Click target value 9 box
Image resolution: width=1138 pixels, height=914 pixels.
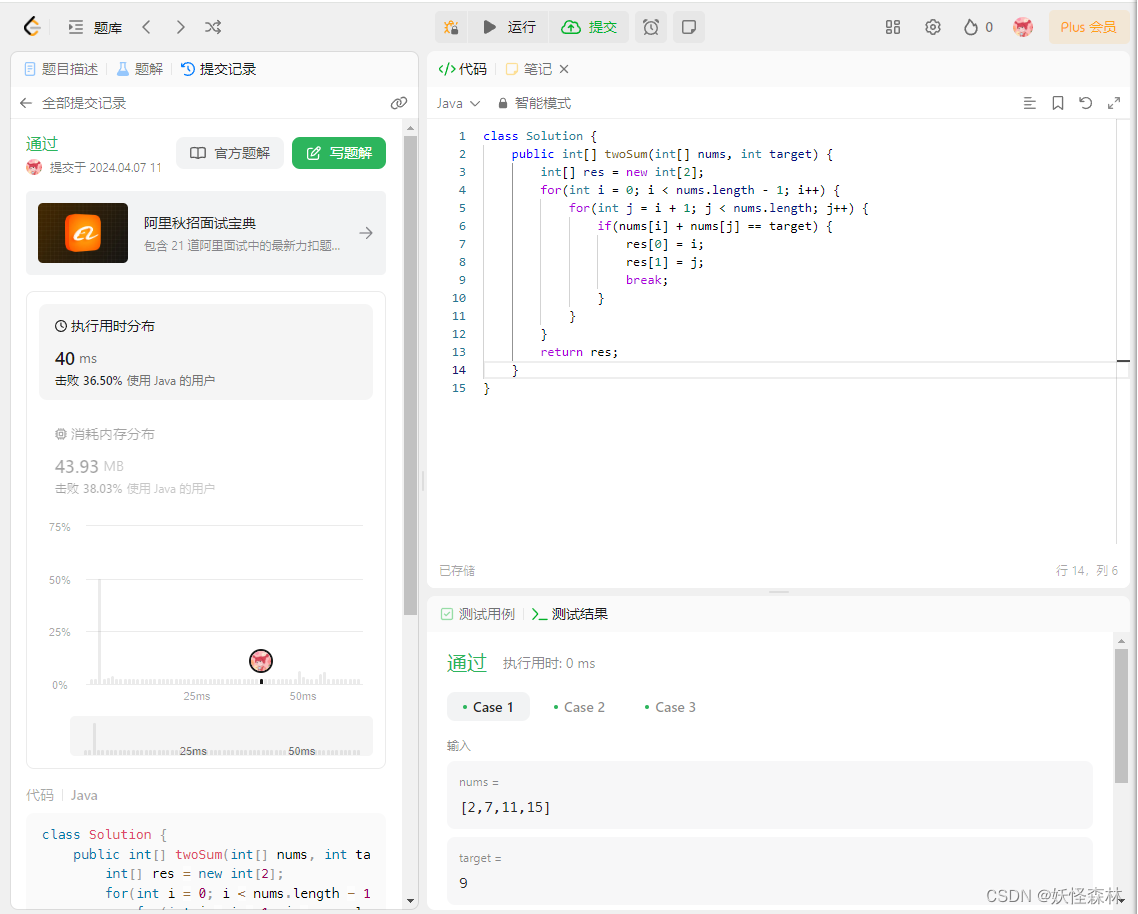tap(769, 870)
